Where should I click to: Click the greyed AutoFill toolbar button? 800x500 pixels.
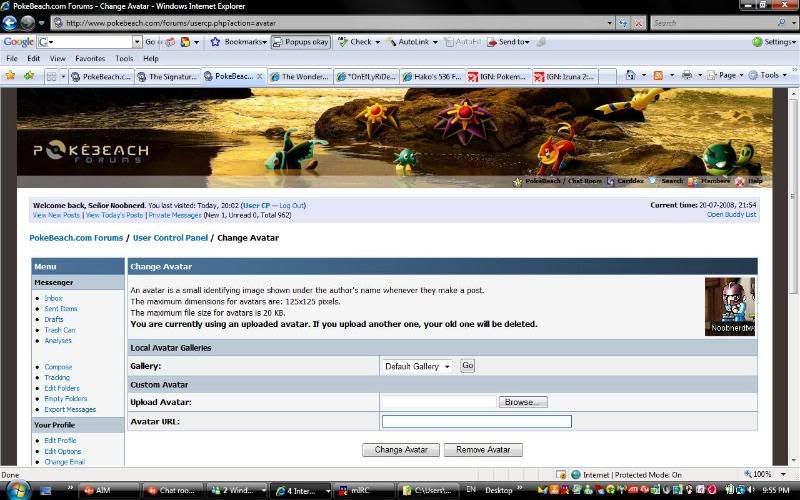click(463, 42)
